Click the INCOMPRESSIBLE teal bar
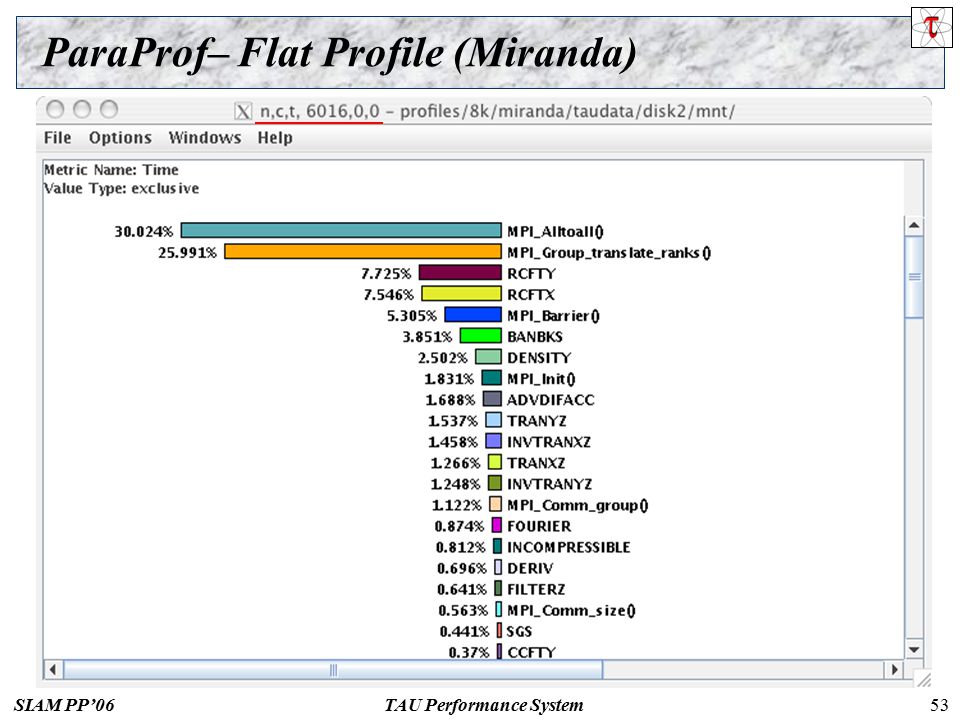The height and width of the screenshot is (720, 960). tap(498, 546)
